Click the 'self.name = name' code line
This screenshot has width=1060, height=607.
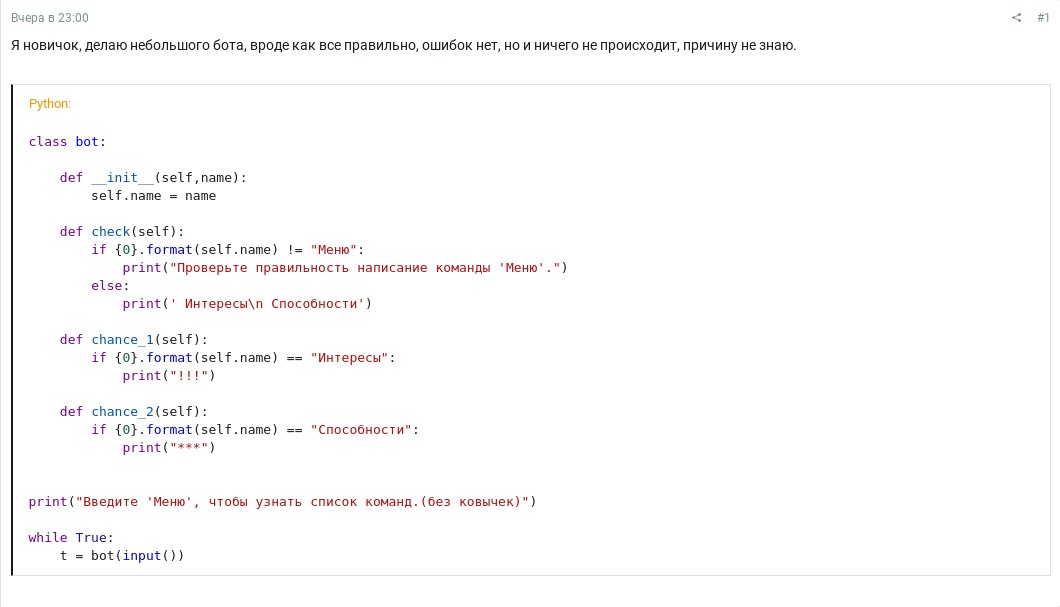[x=153, y=195]
